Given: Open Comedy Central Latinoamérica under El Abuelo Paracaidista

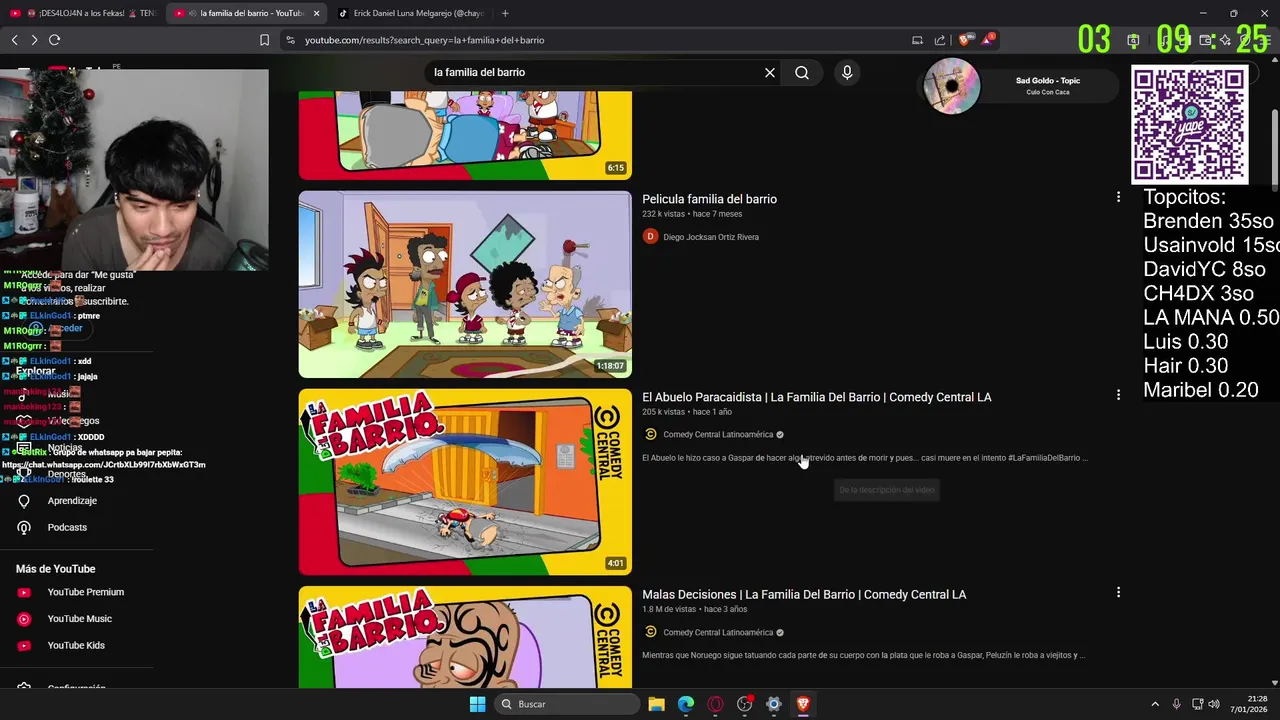Looking at the screenshot, I should pyautogui.click(x=718, y=434).
